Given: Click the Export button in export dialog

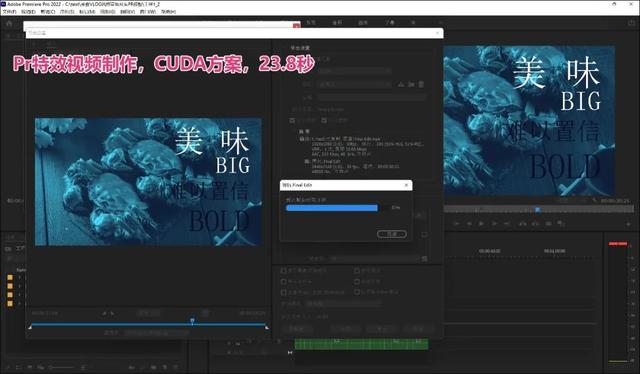Looking at the screenshot, I should tap(382, 329).
